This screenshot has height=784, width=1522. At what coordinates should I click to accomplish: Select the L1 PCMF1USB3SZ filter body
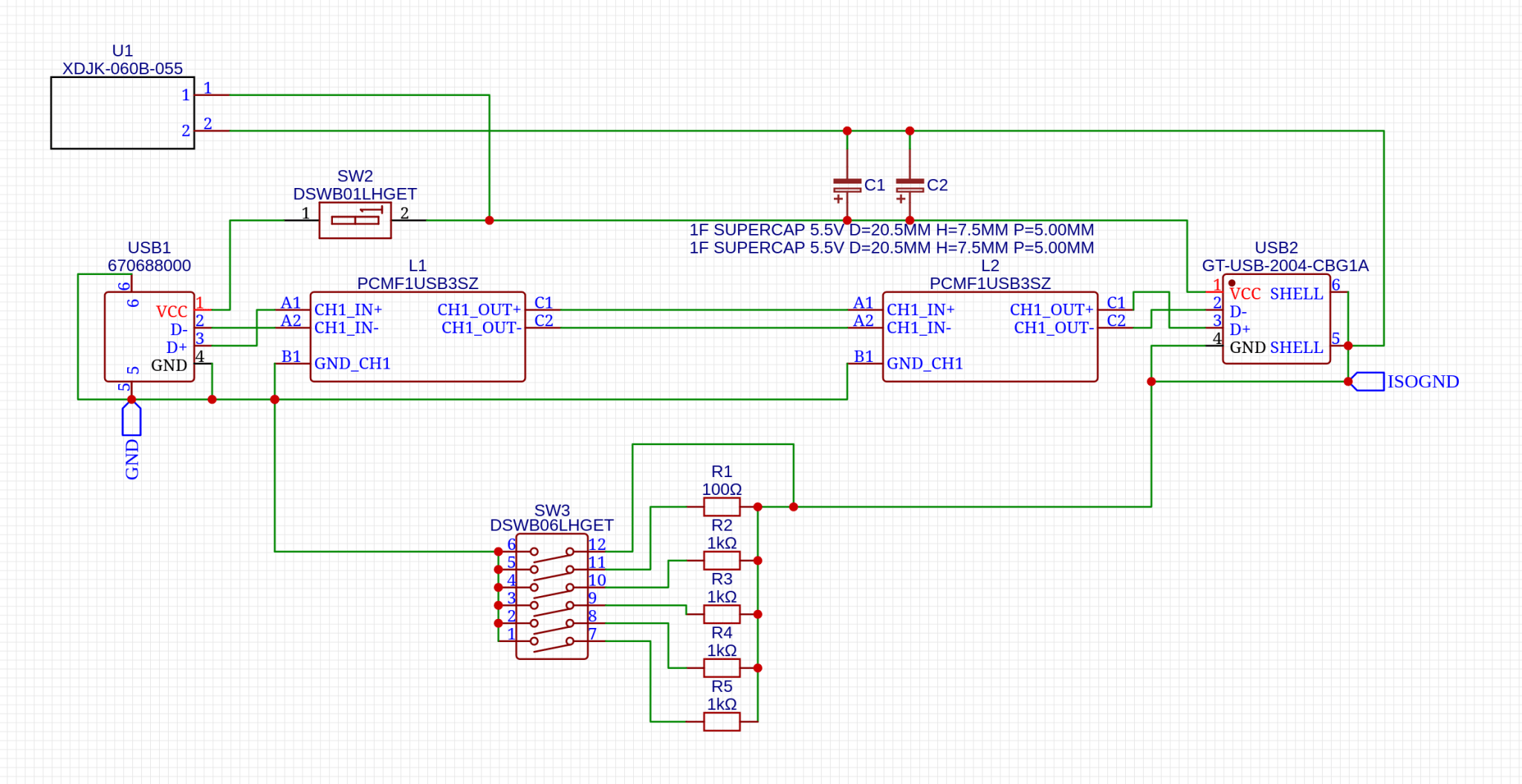[418, 337]
